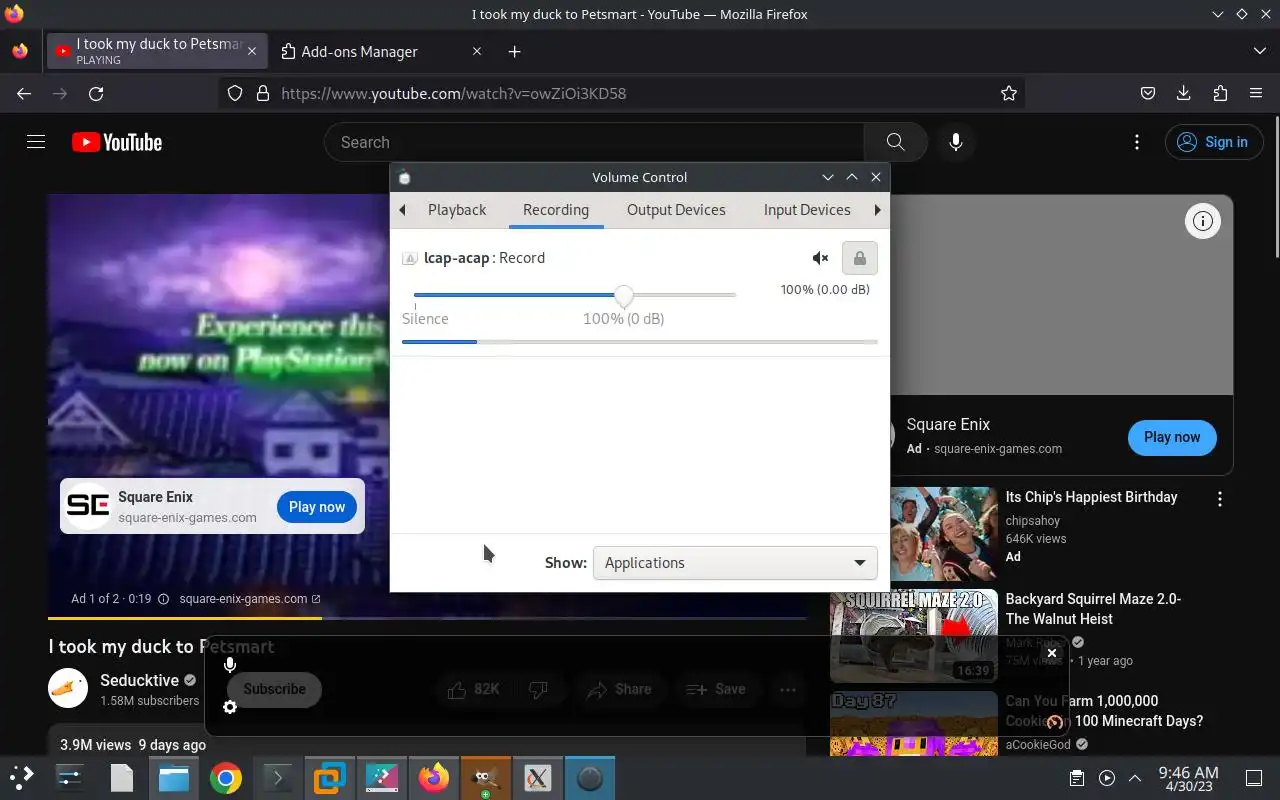The width and height of the screenshot is (1280, 800).
Task: Open Seducktive channel name link
Action: tap(139, 680)
